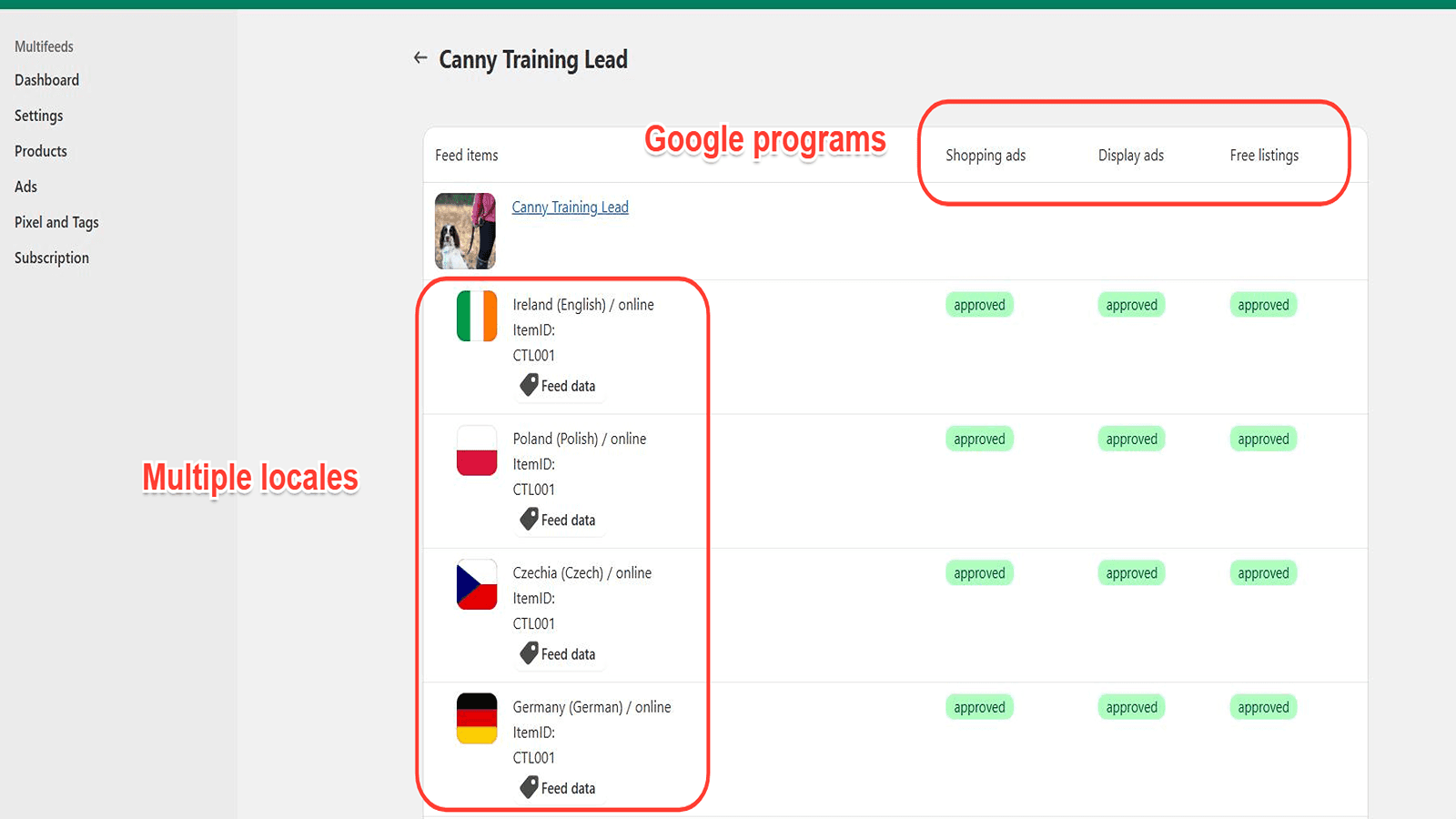Image resolution: width=1456 pixels, height=819 pixels.
Task: Open the Canny Training Lead product link
Action: (x=570, y=207)
